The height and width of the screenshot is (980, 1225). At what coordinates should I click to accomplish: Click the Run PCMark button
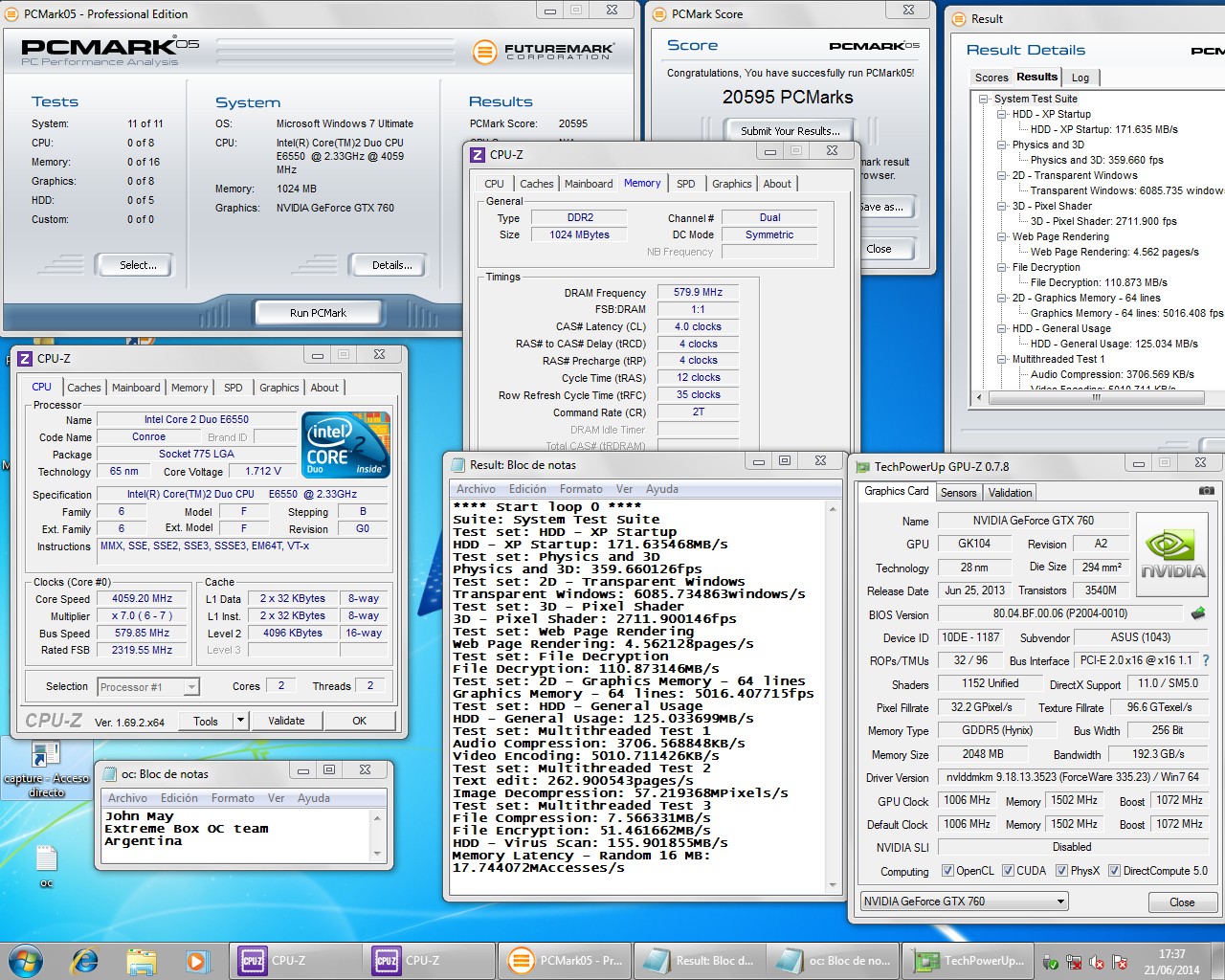tap(318, 313)
